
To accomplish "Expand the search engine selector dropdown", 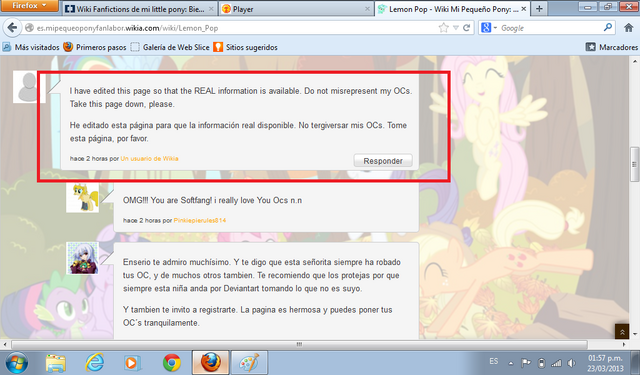I will [489, 28].
